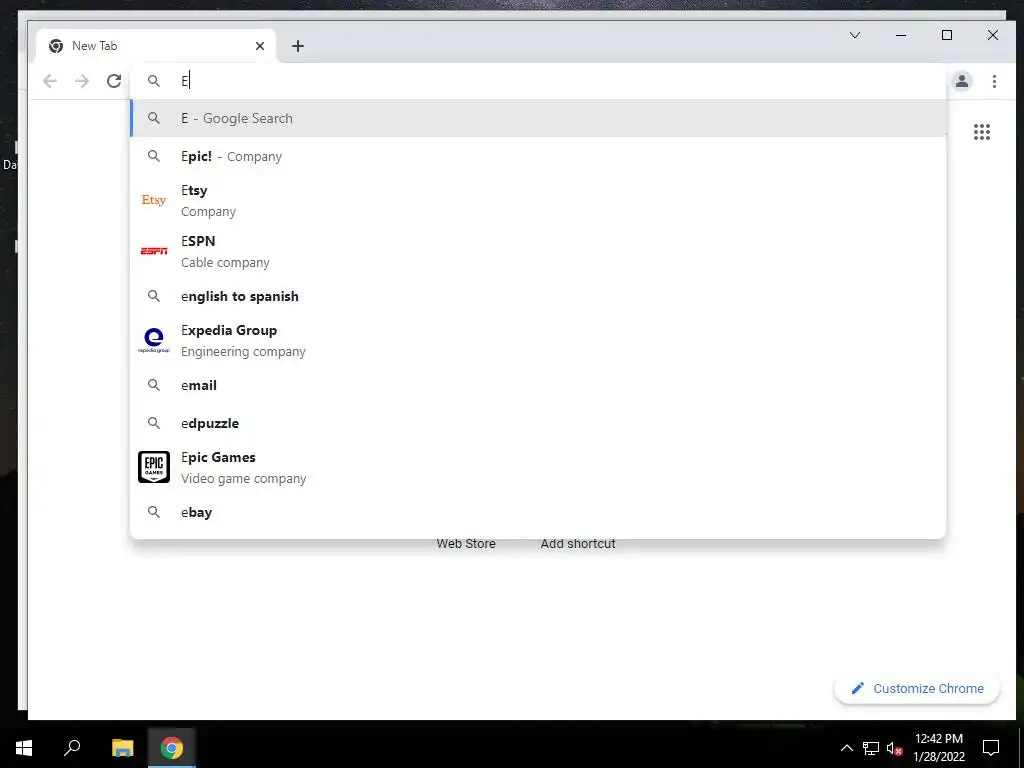1024x768 pixels.
Task: Switch to the New Tab tab
Action: pyautogui.click(x=157, y=46)
